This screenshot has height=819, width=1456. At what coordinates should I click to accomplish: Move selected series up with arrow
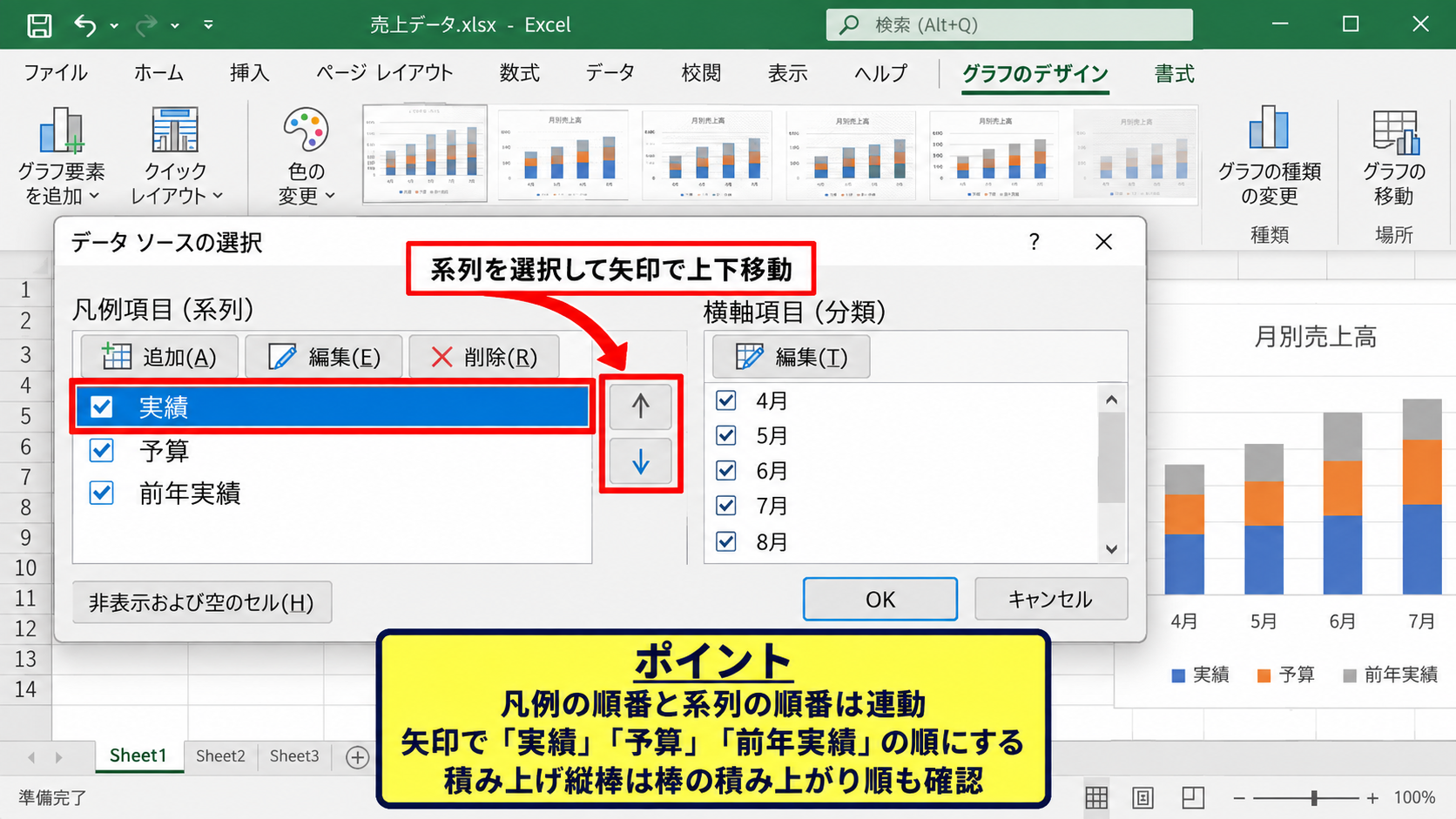[x=640, y=406]
